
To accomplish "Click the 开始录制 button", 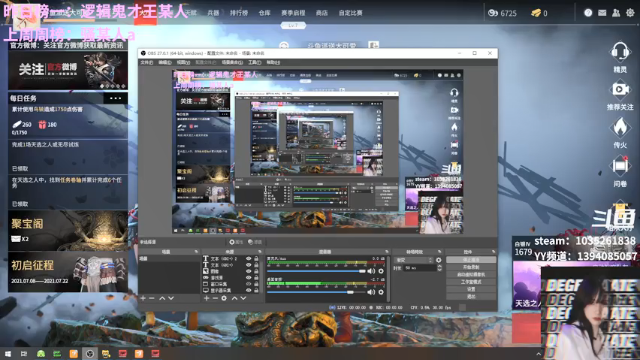I will [x=471, y=267].
